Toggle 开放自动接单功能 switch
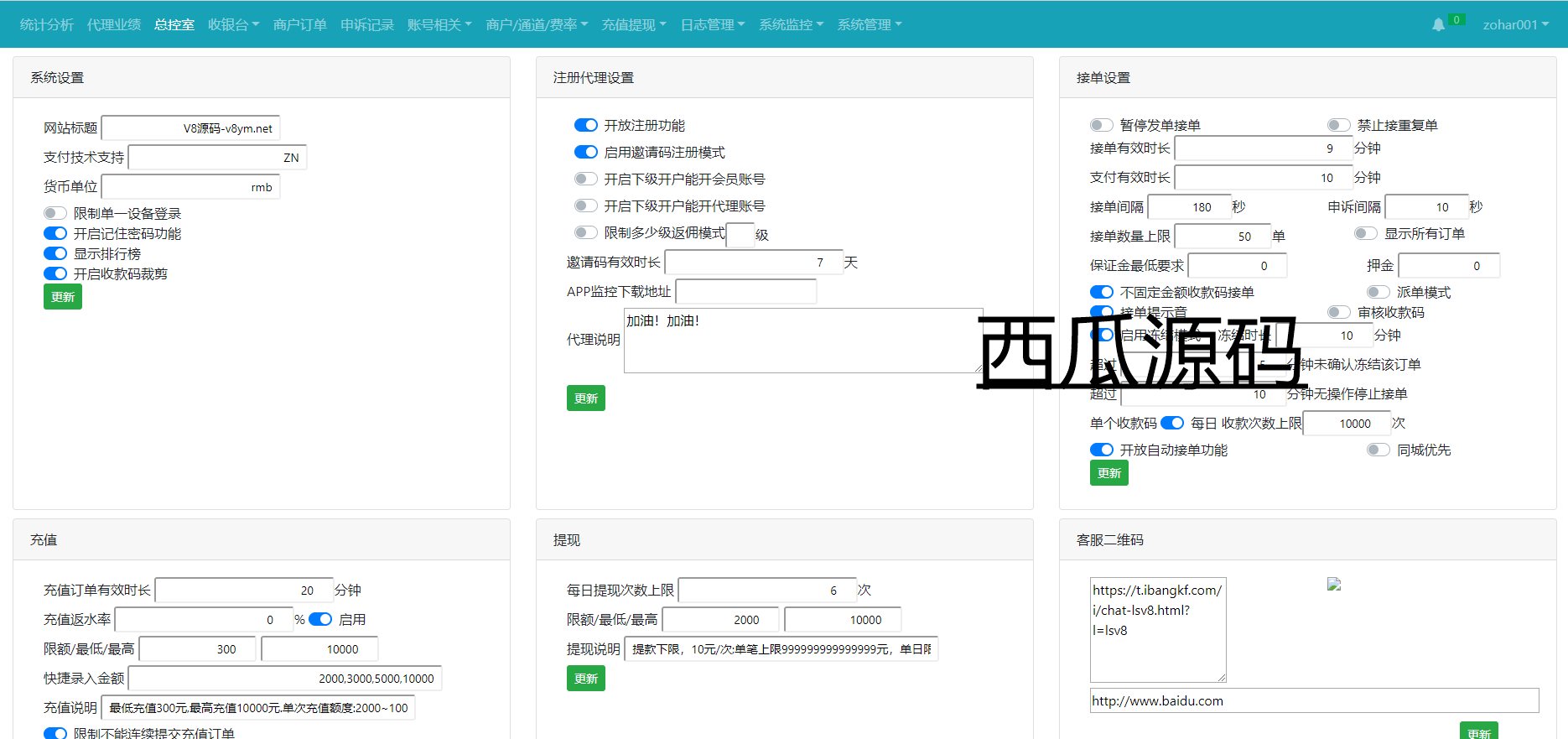The image size is (1568, 739). 1102,450
